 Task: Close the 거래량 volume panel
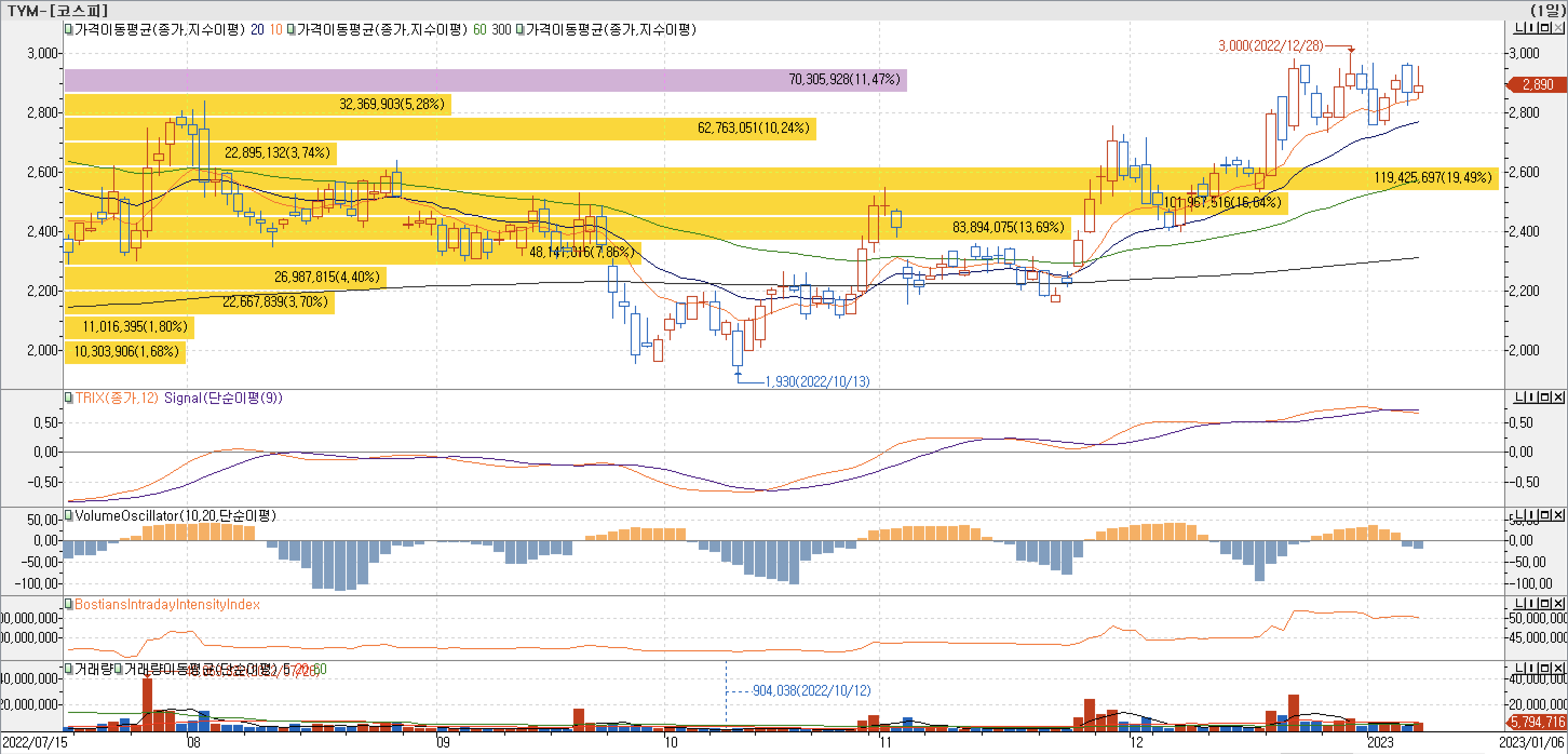point(1558,668)
